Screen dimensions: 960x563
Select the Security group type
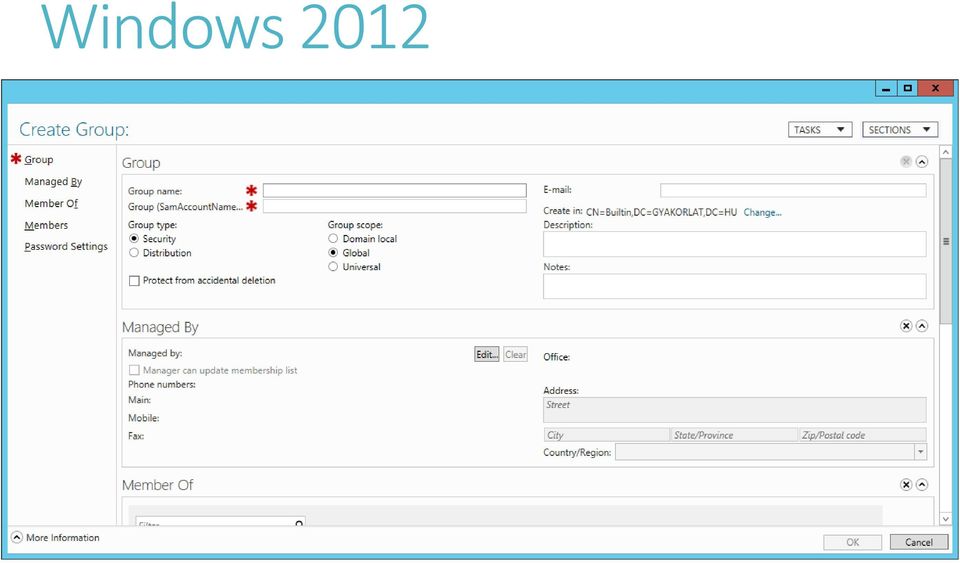pyautogui.click(x=134, y=239)
